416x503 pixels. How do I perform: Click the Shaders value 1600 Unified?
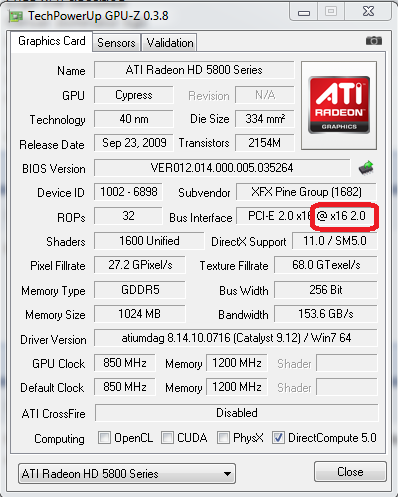149,241
